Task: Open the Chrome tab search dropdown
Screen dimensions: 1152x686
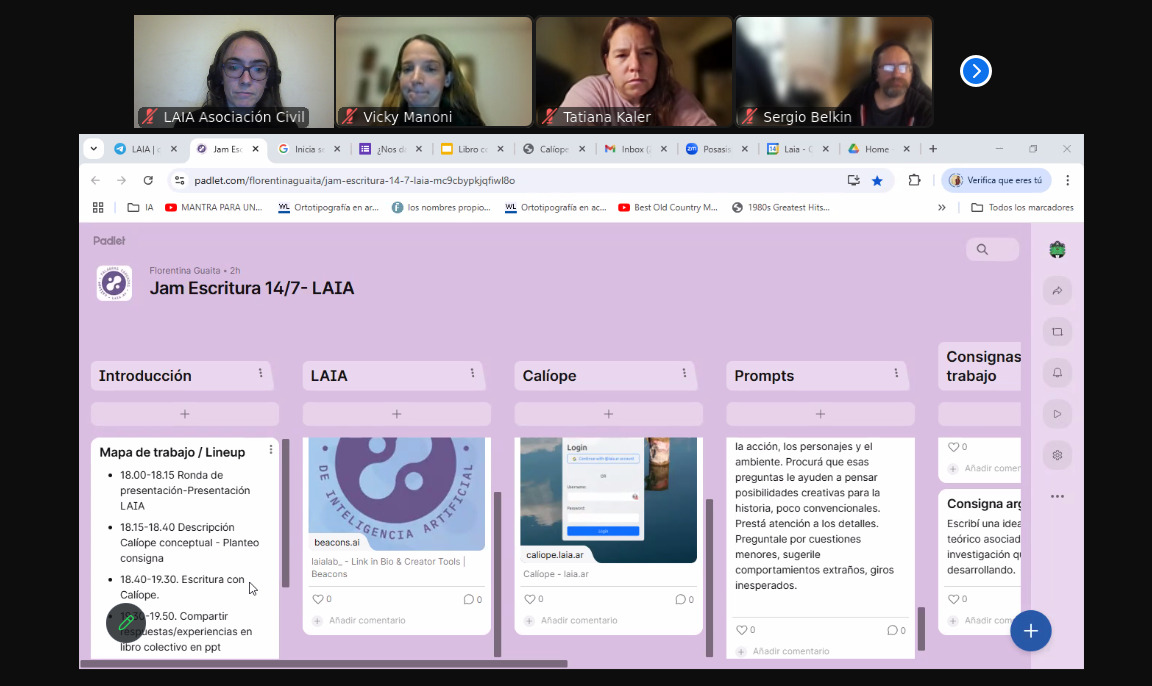Action: coord(94,148)
